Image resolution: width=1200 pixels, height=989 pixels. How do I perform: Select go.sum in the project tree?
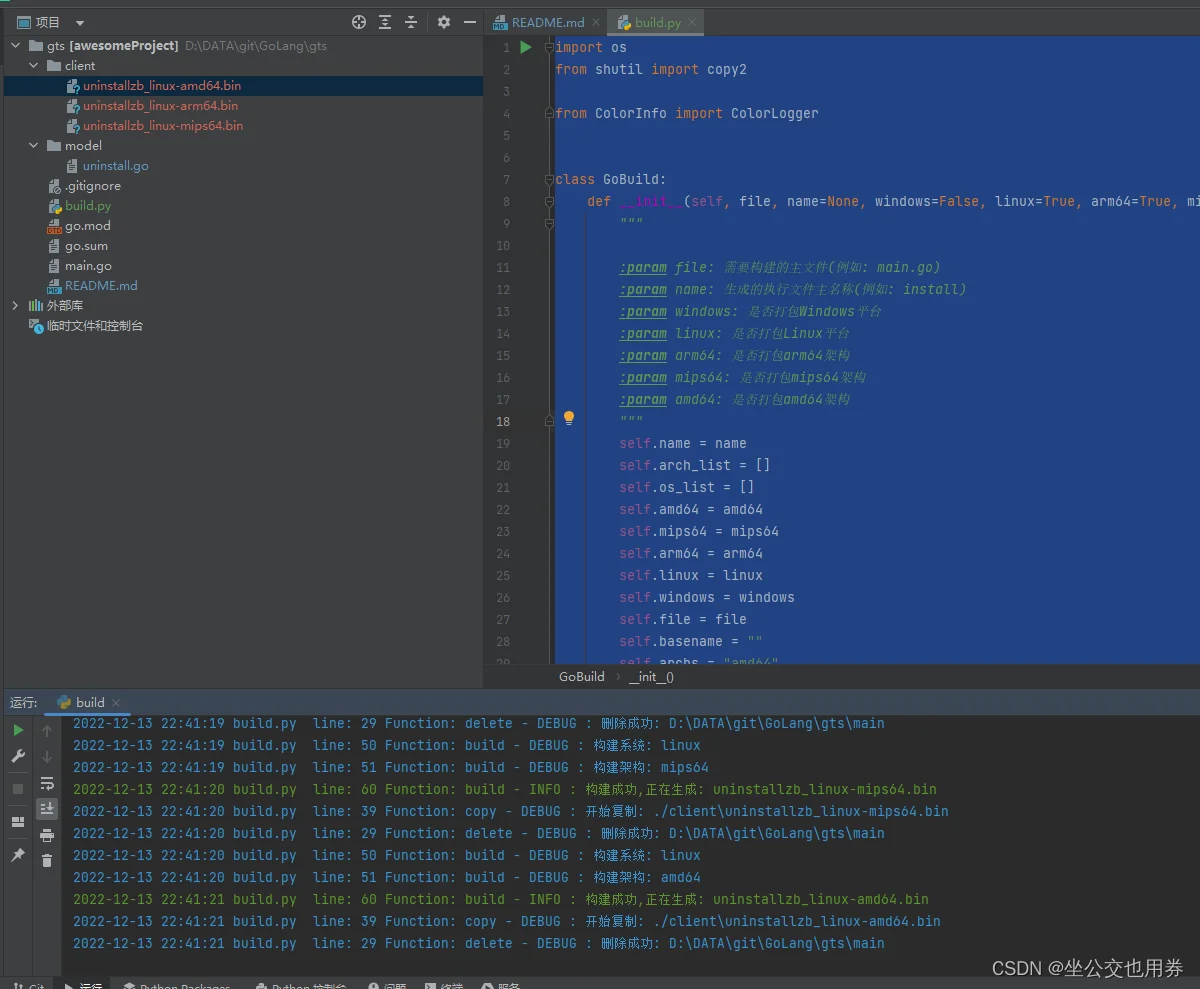tap(86, 246)
